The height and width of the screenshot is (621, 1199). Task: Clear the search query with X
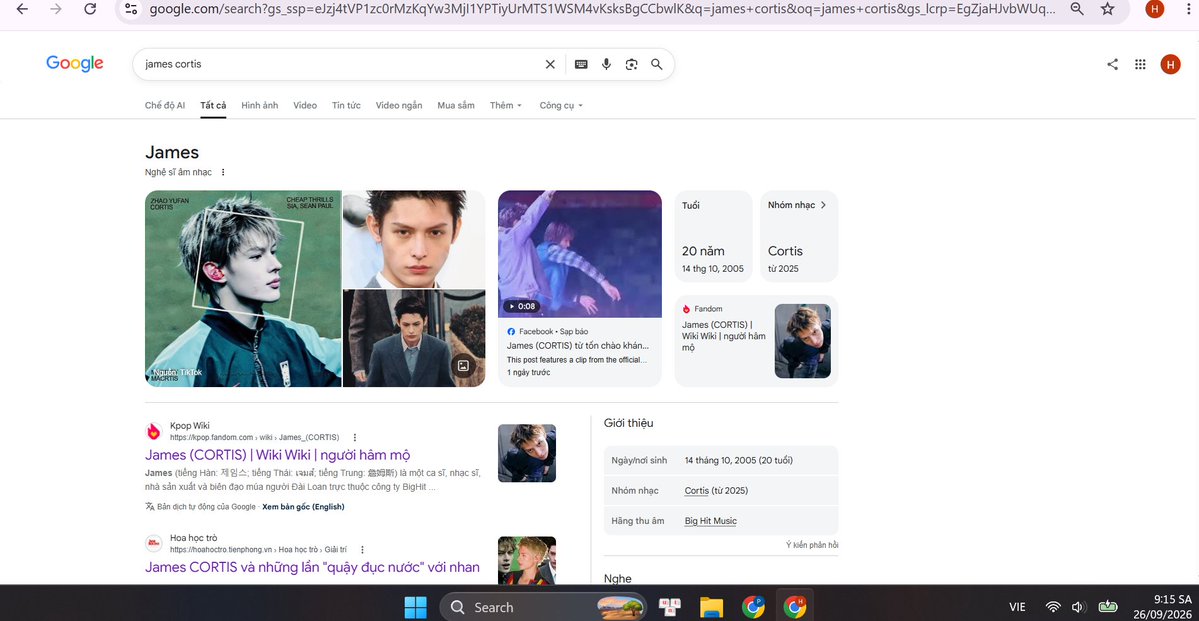click(x=550, y=64)
